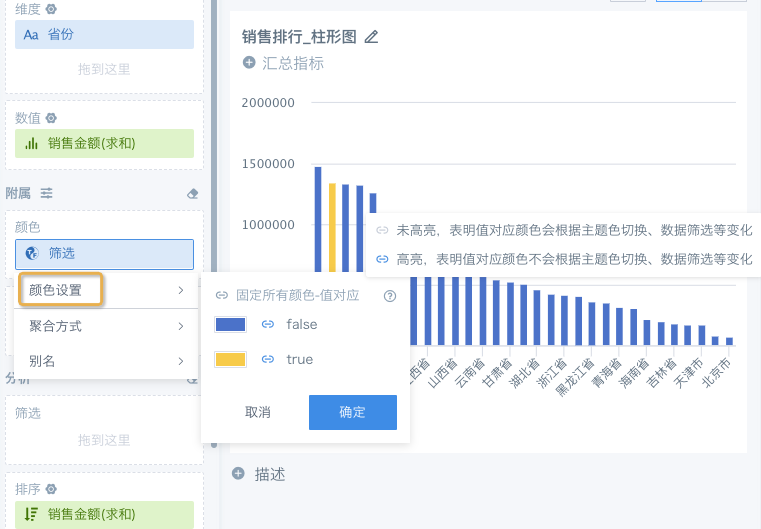This screenshot has height=529, width=761.
Task: Click the 确定 button
Action: tap(352, 412)
